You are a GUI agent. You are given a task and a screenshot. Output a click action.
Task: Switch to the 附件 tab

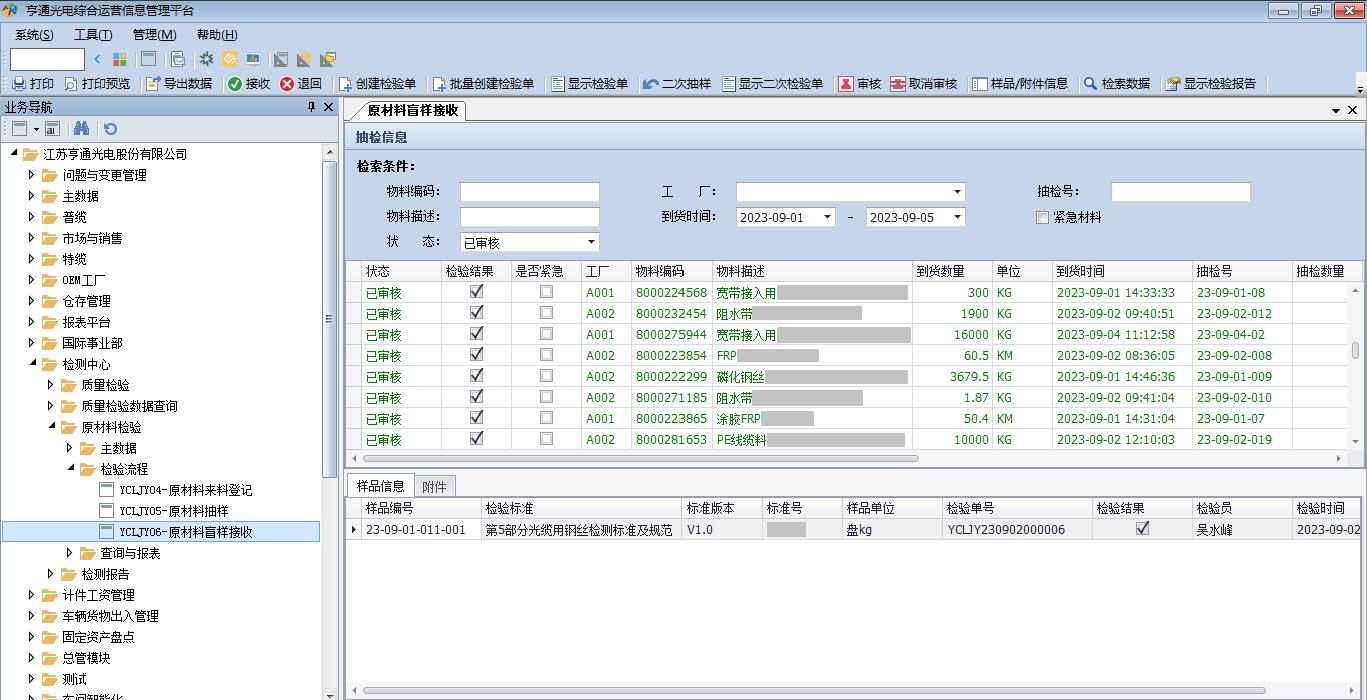tap(434, 486)
